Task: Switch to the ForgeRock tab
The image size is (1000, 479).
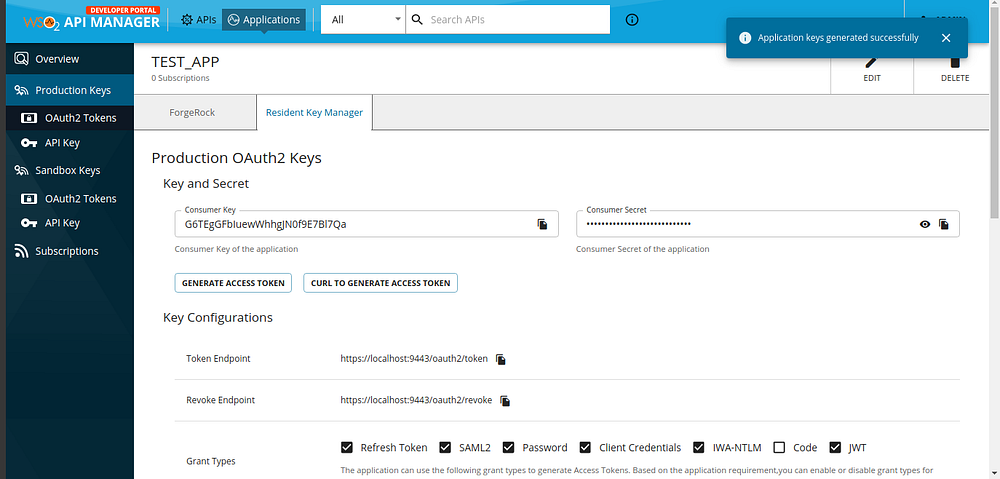Action: 192,112
